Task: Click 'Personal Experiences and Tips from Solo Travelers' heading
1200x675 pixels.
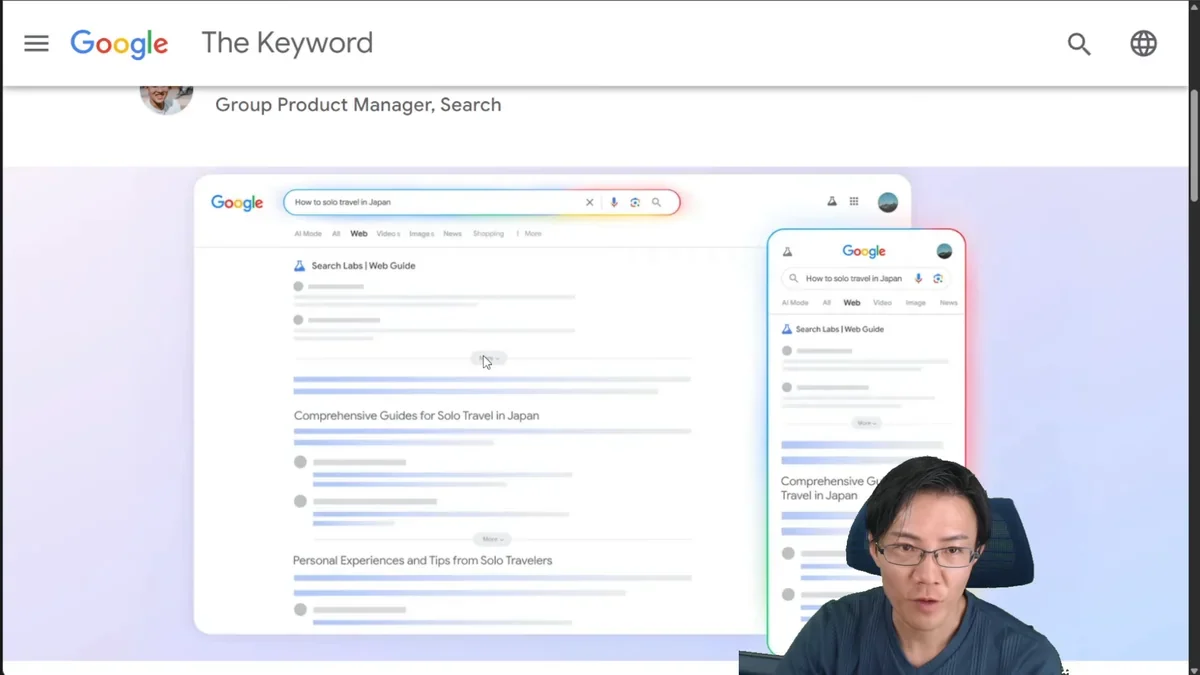Action: [x=422, y=561]
